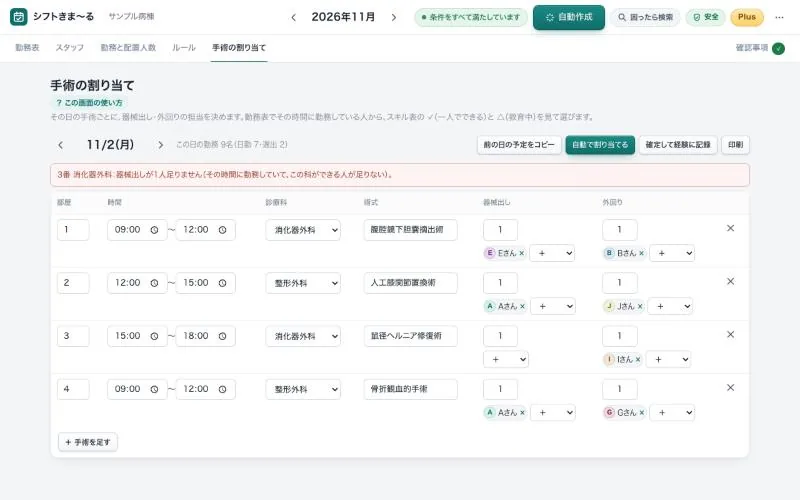Open row 3 器械出し add-staff dropdown

tap(506, 359)
